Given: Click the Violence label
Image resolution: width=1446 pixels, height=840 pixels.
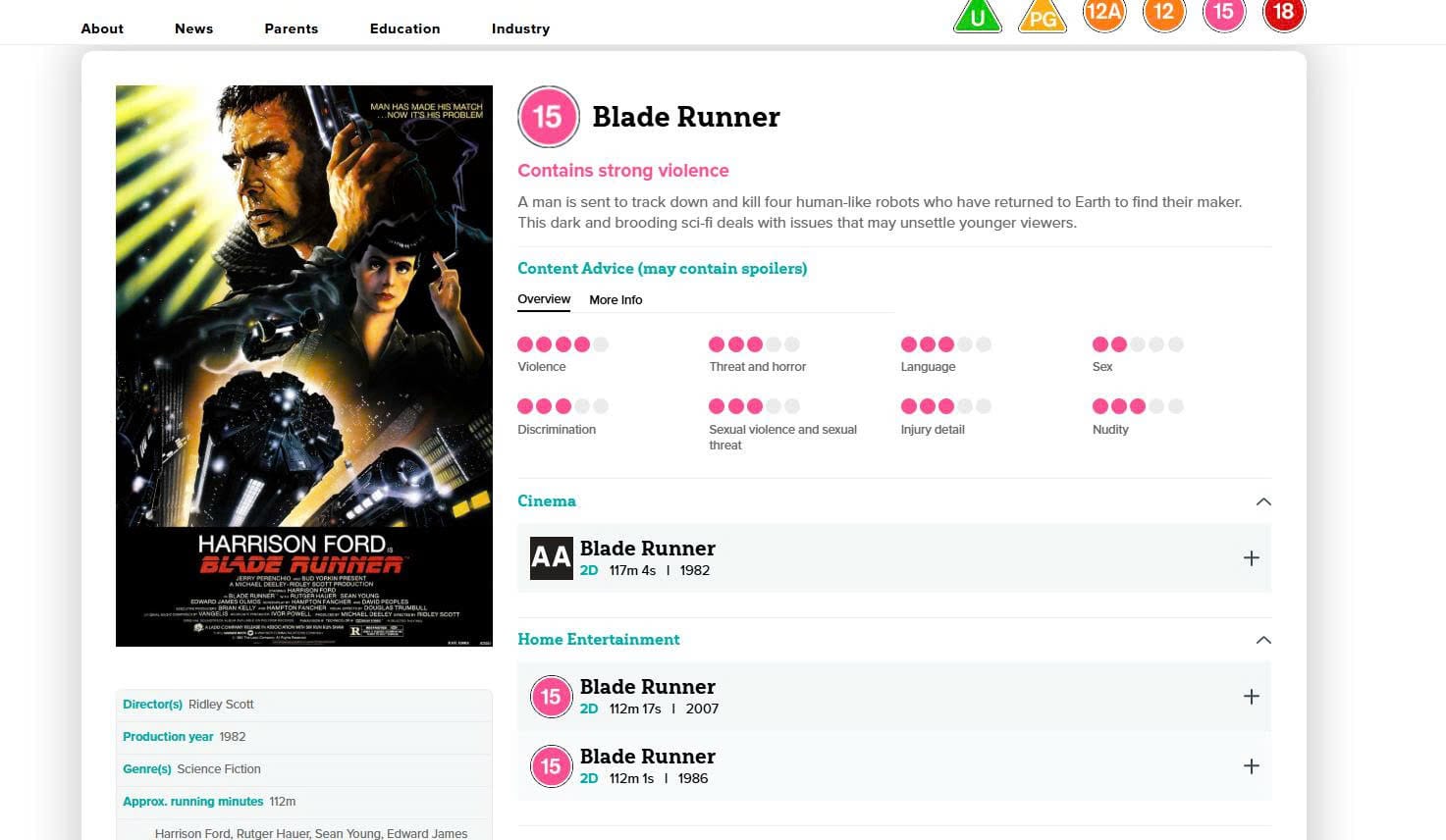Looking at the screenshot, I should click(542, 367).
